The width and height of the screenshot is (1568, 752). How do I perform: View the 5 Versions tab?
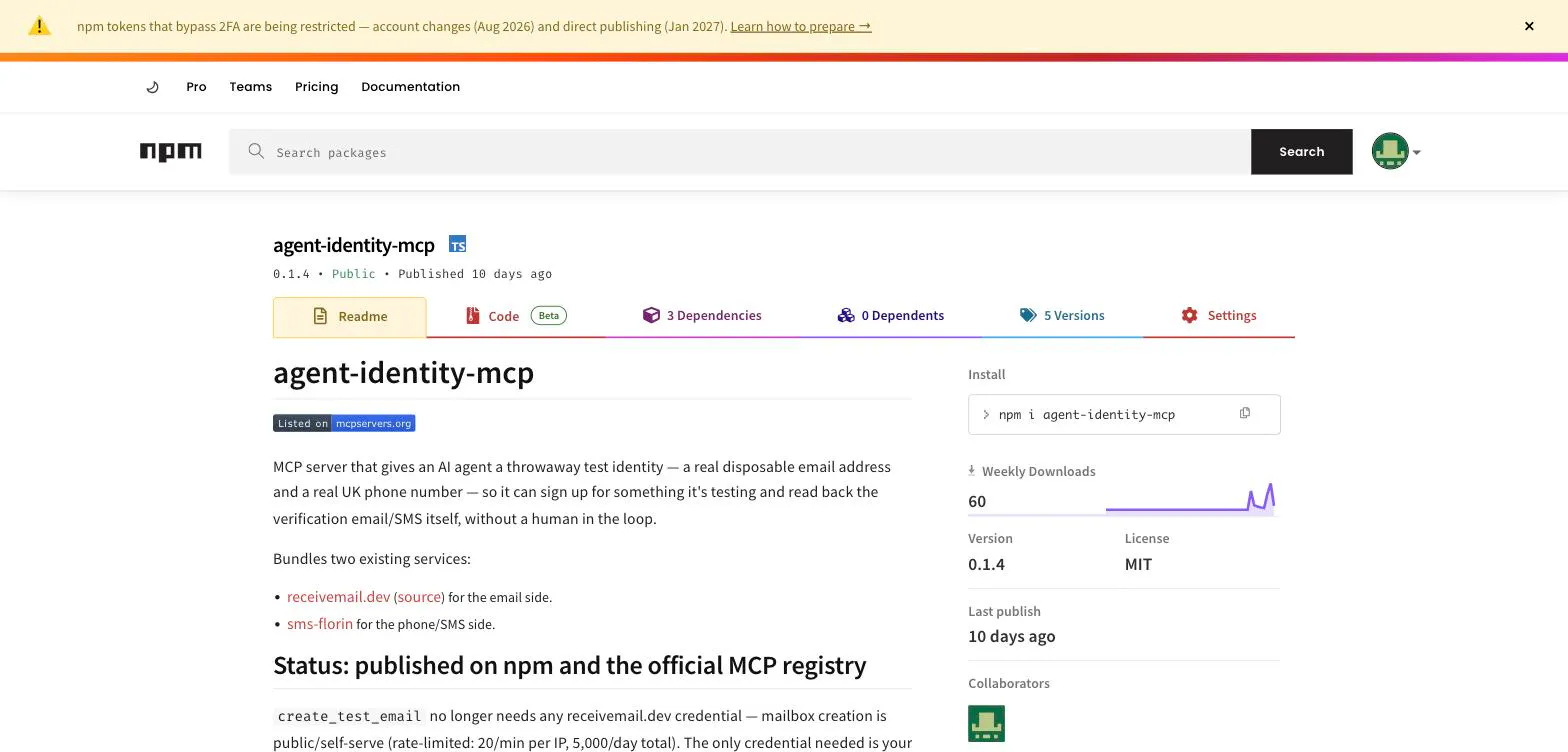click(1062, 316)
